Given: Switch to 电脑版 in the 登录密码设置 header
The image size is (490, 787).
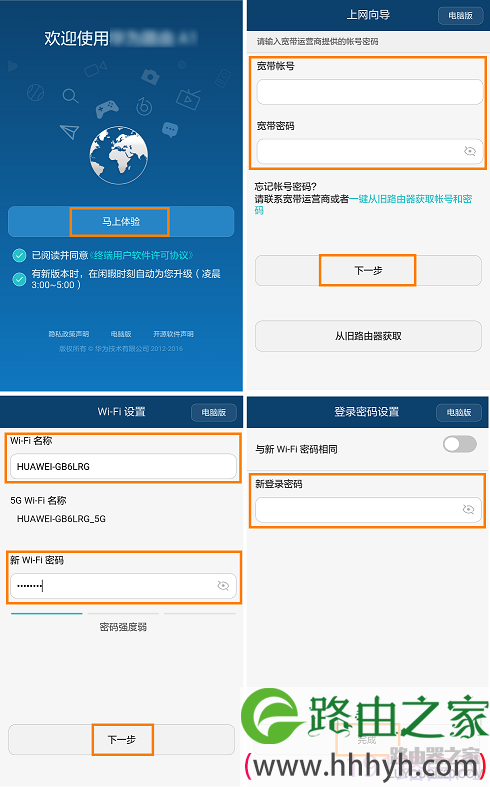Looking at the screenshot, I should tap(459, 413).
